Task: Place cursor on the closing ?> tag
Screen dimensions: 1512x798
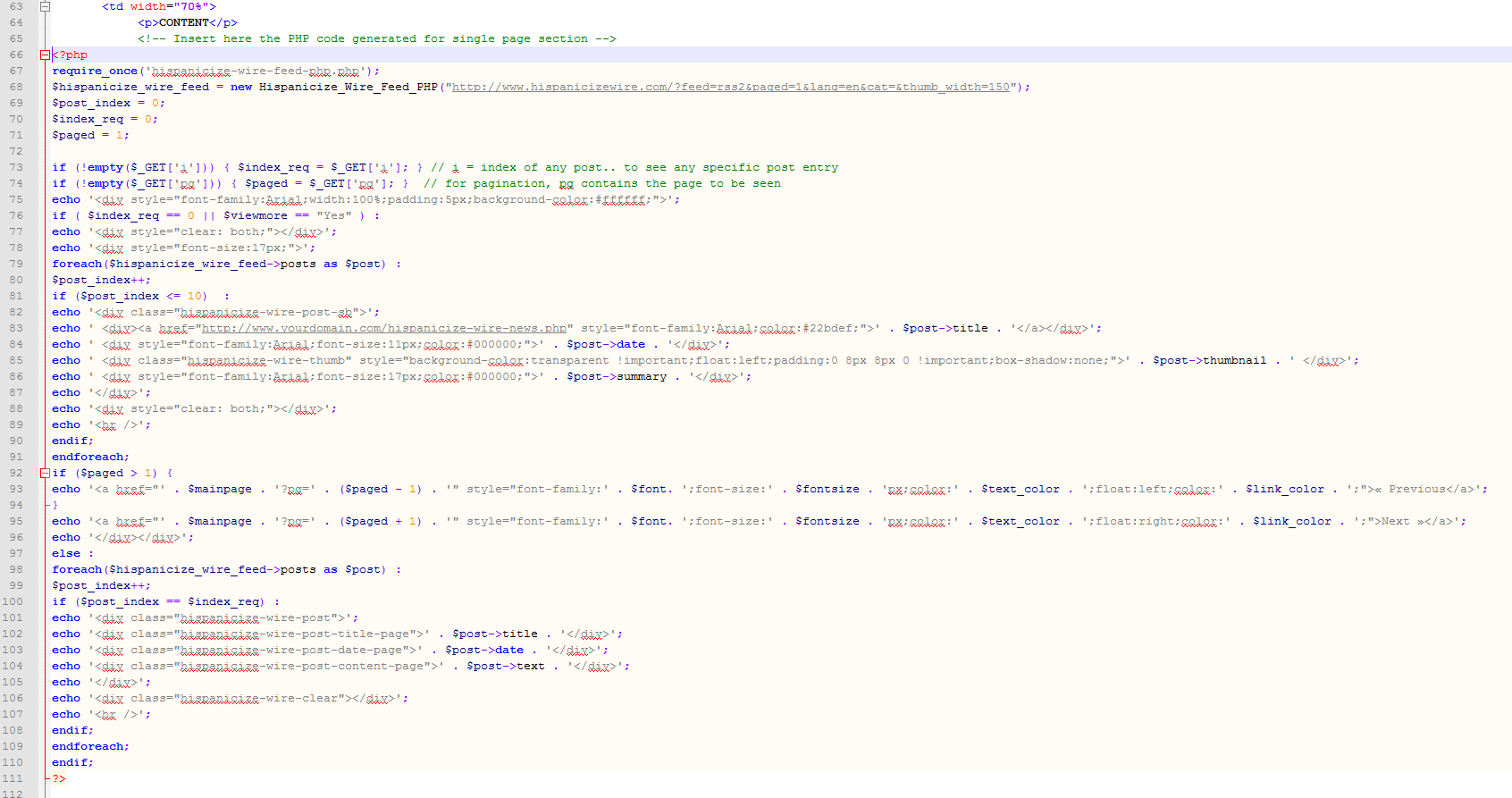Action: tap(59, 778)
